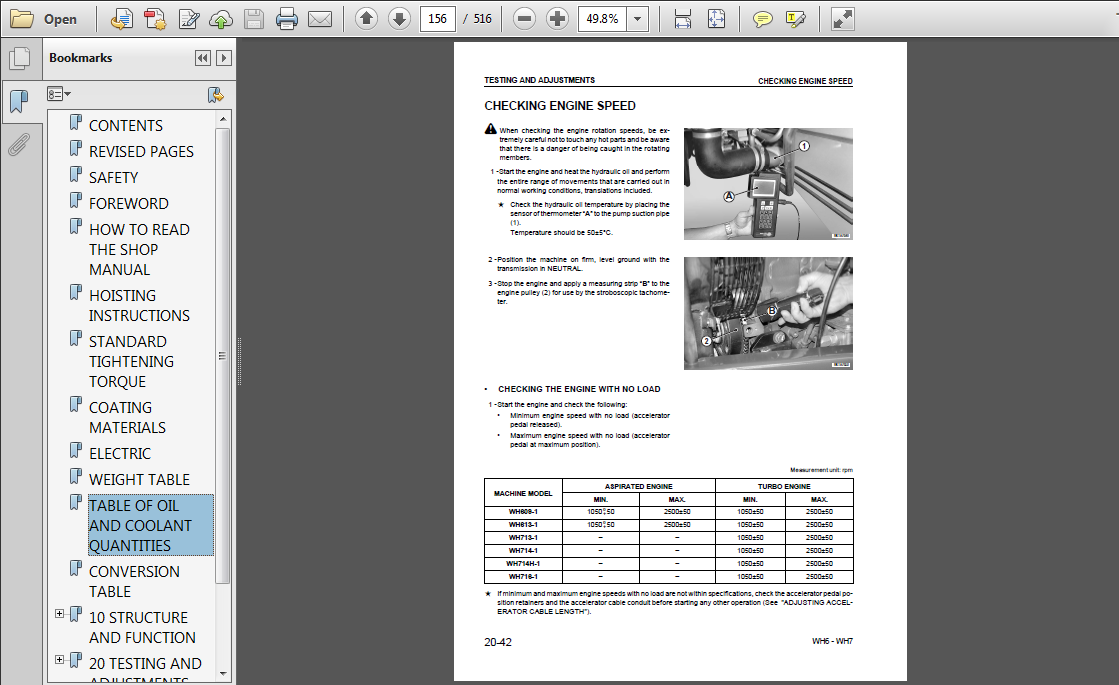Click the page label 20-42

point(497,642)
